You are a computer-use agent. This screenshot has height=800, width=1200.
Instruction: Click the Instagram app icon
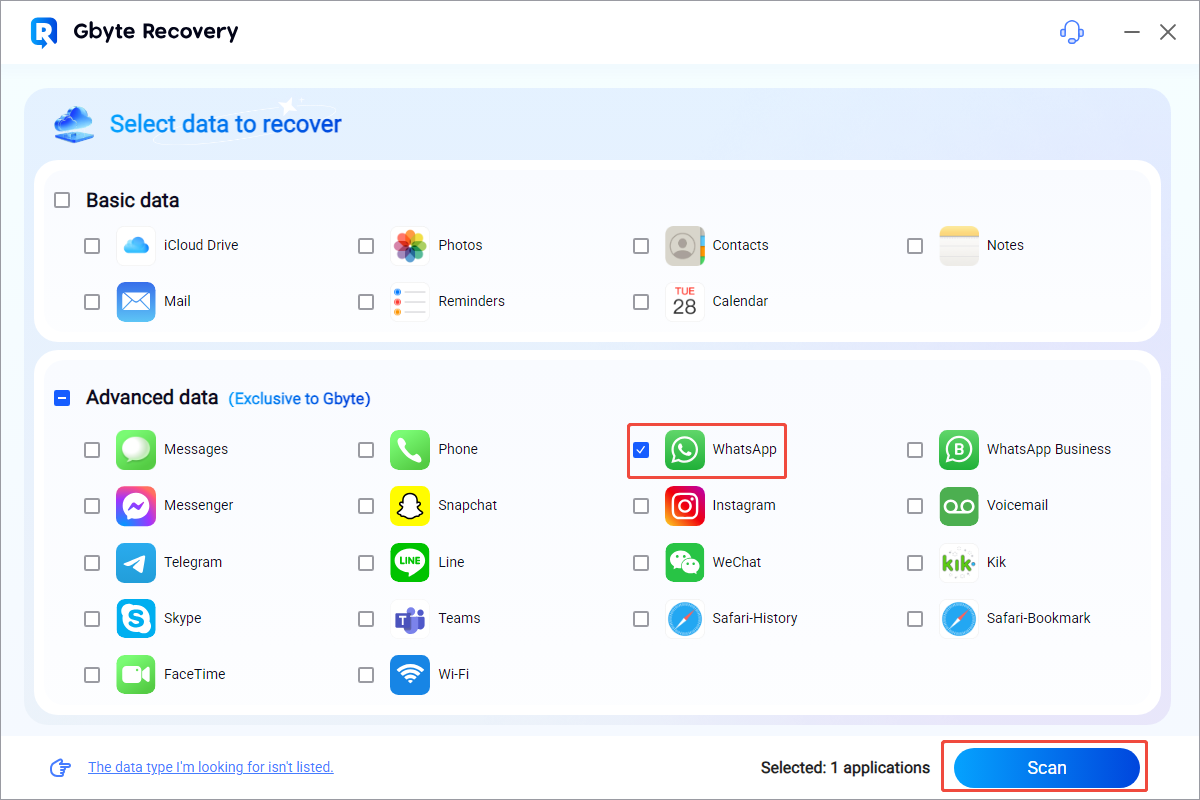pos(684,506)
